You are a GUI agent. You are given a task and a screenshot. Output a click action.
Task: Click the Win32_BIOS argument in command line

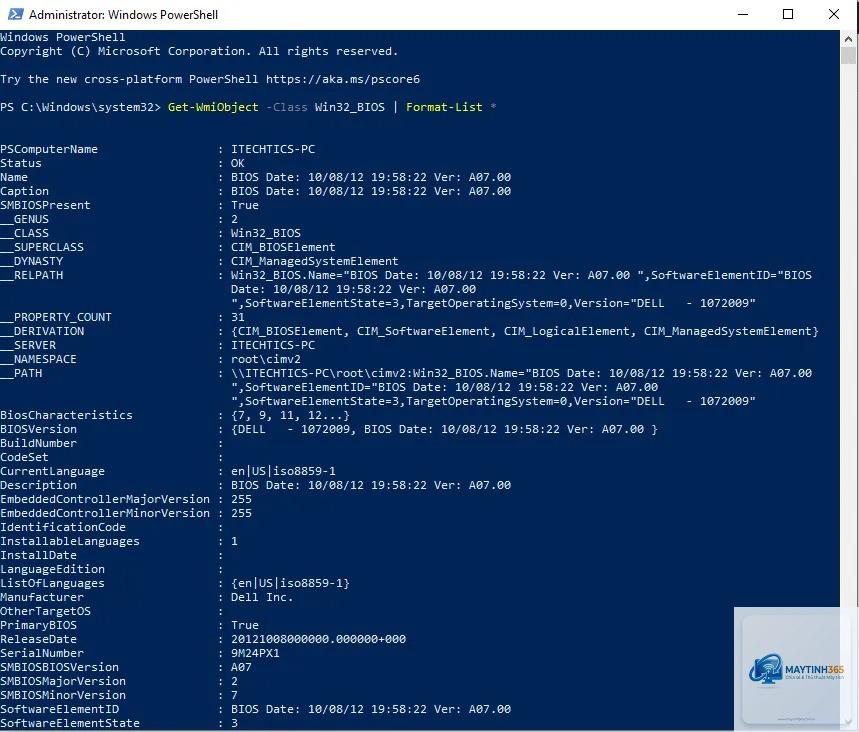coord(350,107)
